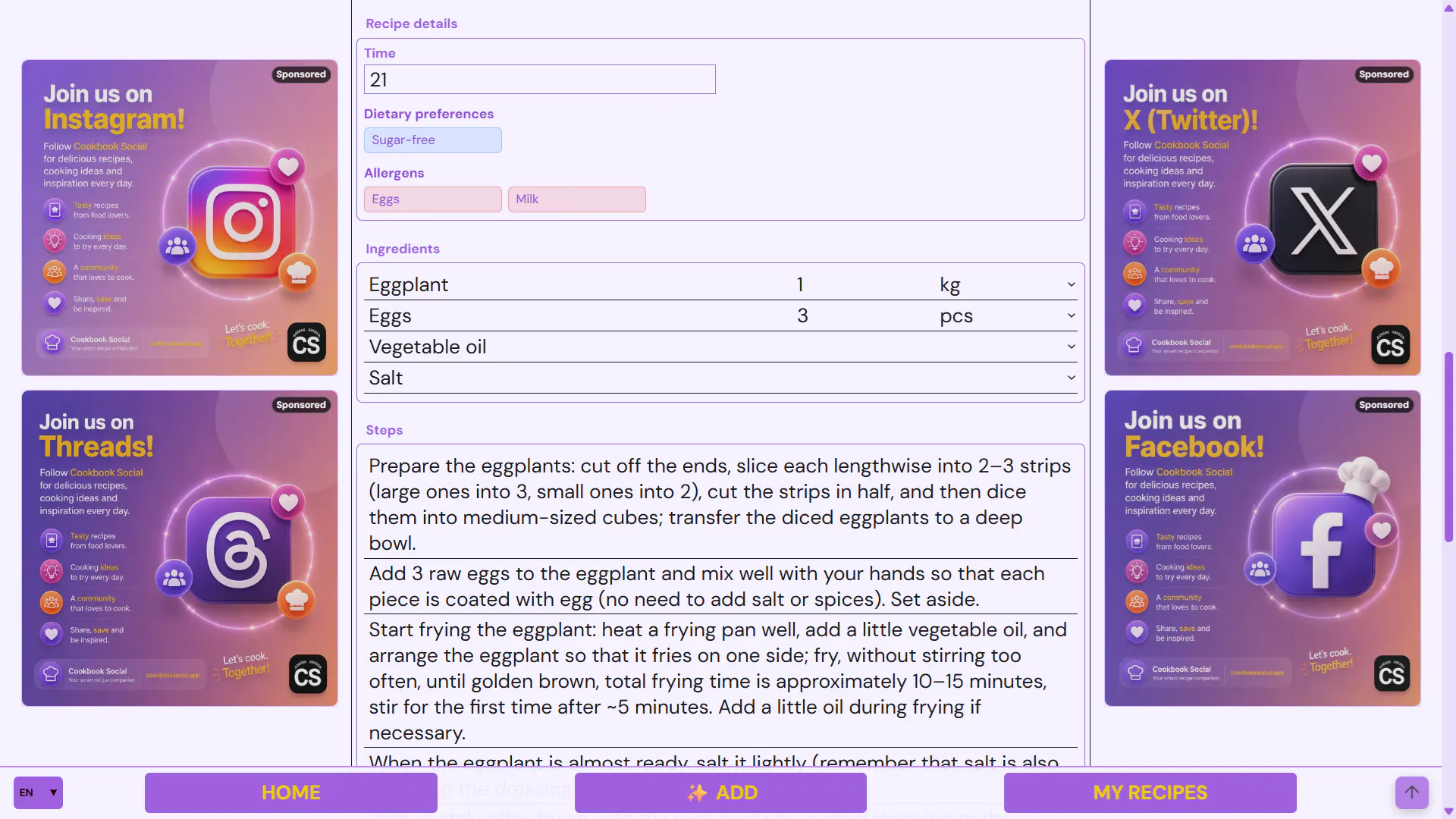Open the EN language selector
Screen dimensions: 1456x819
38,792
